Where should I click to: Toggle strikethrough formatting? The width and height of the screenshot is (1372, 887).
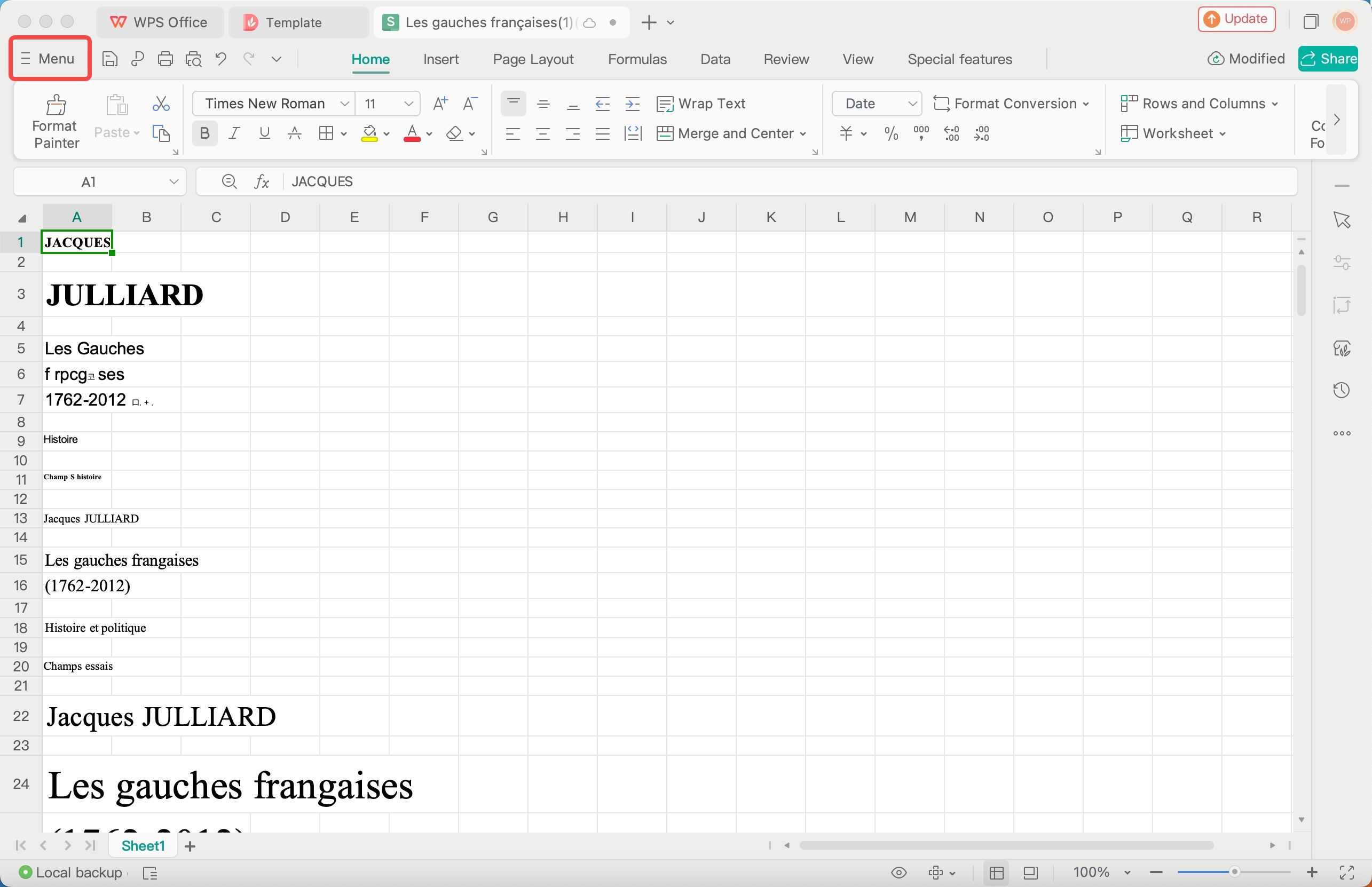294,133
